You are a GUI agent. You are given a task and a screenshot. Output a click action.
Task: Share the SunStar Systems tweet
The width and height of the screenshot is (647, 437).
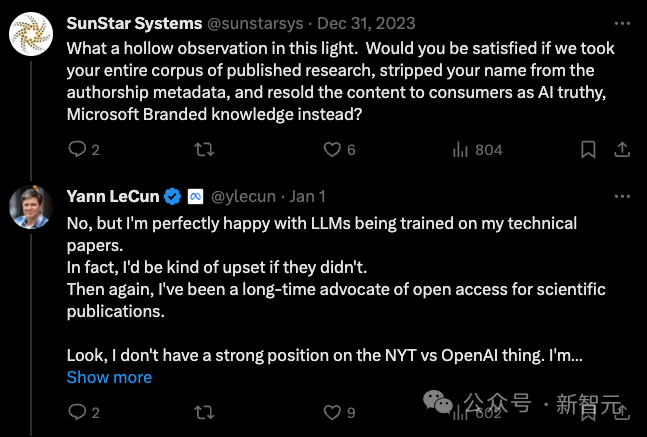tap(621, 150)
